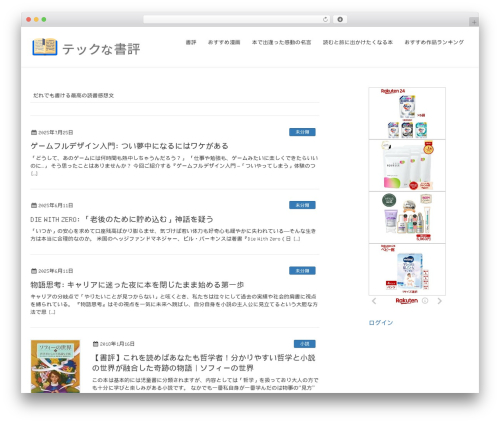Image resolution: width=500 pixels, height=423 pixels.
Task: Close window with red traffic-light button
Action: (29, 19)
